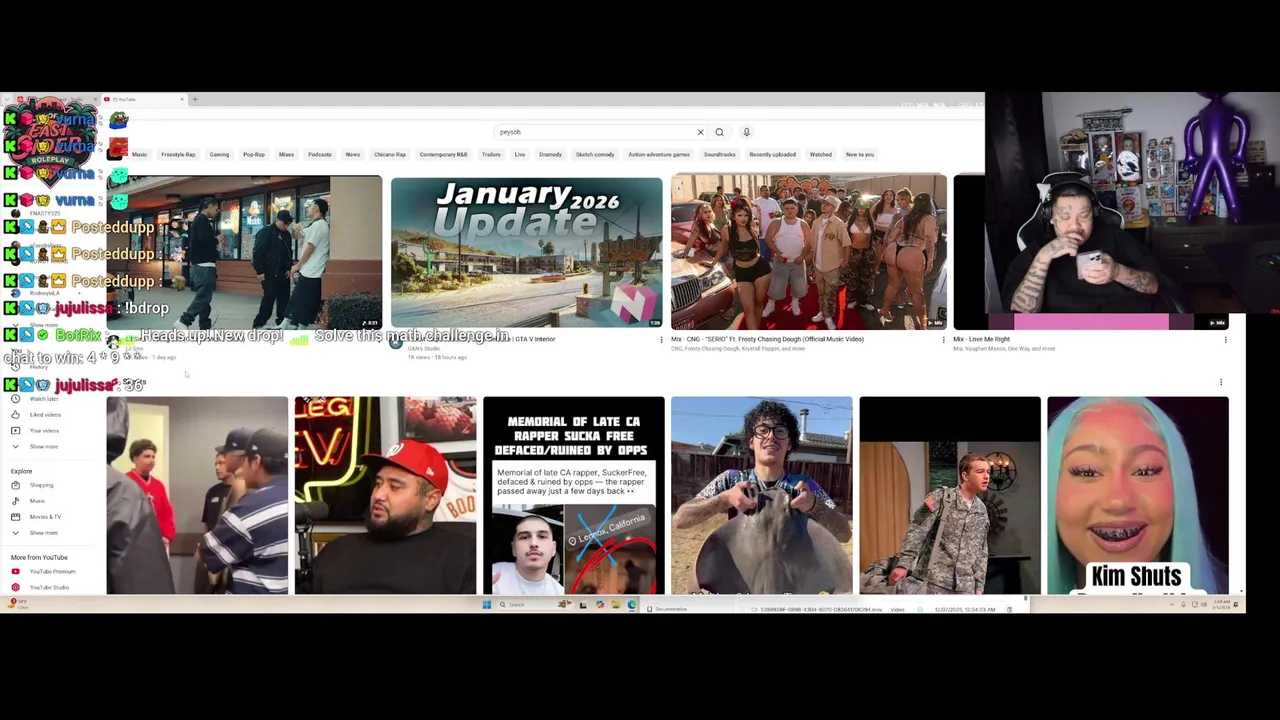Viewport: 1280px width, 720px height.
Task: Open the Your videos icon in sidebar
Action: click(x=15, y=431)
